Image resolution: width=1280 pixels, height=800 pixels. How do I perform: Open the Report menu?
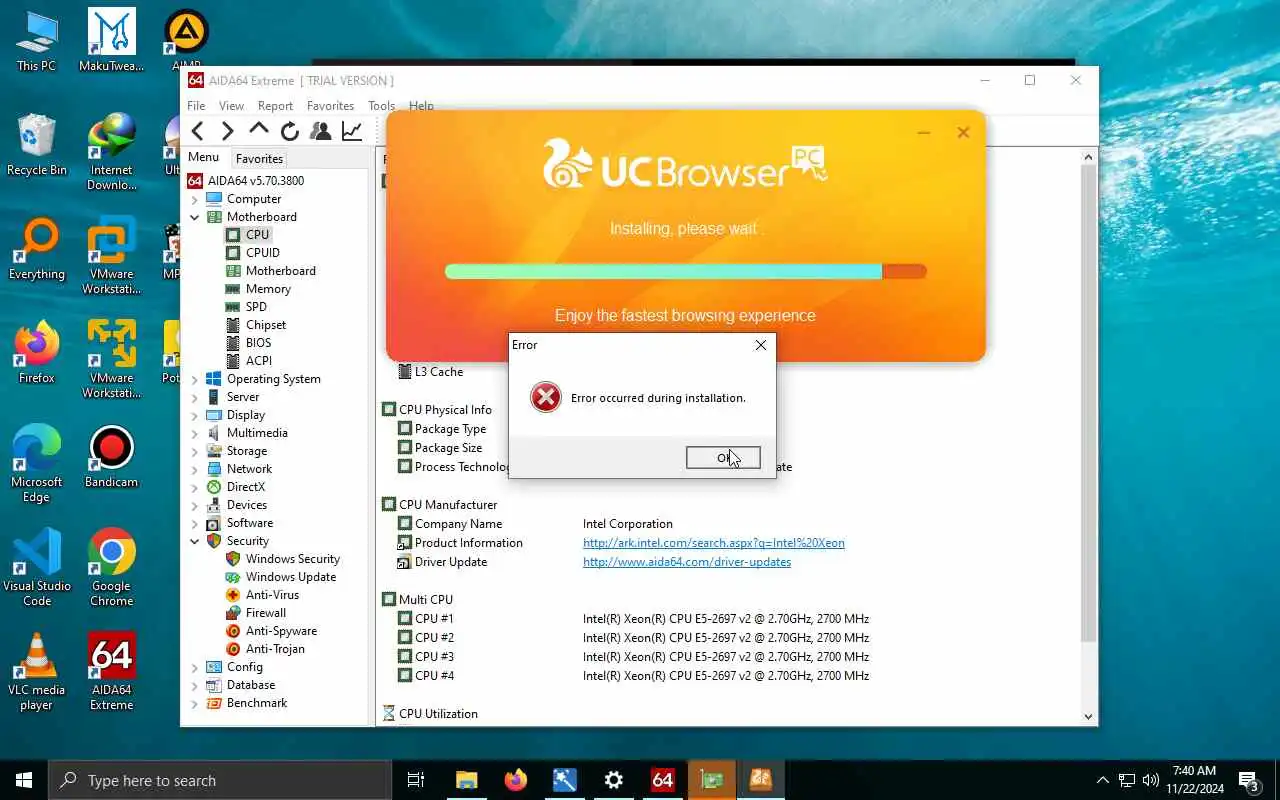pyautogui.click(x=275, y=106)
